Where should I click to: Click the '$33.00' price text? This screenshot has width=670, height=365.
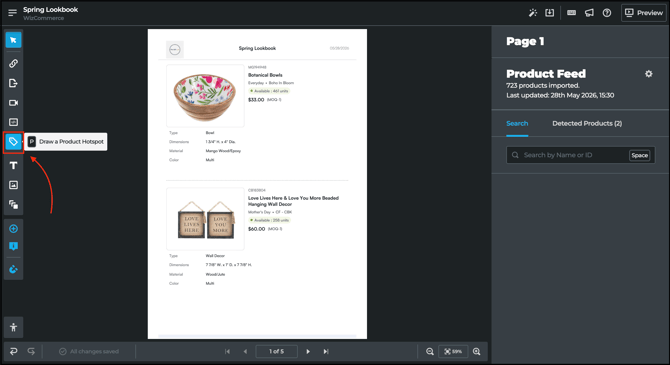[x=256, y=100]
